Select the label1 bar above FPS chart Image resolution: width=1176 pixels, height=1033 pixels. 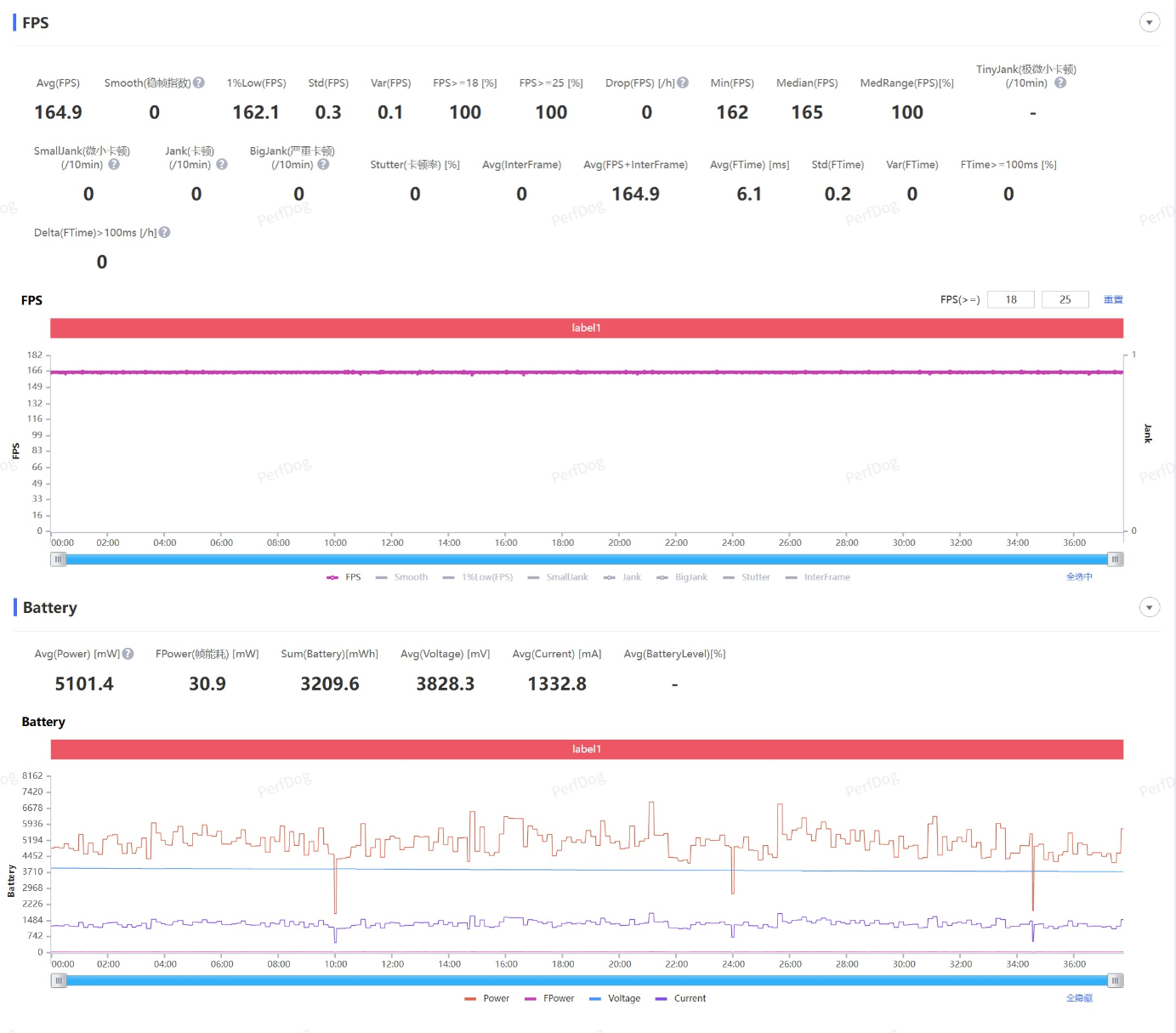587,328
